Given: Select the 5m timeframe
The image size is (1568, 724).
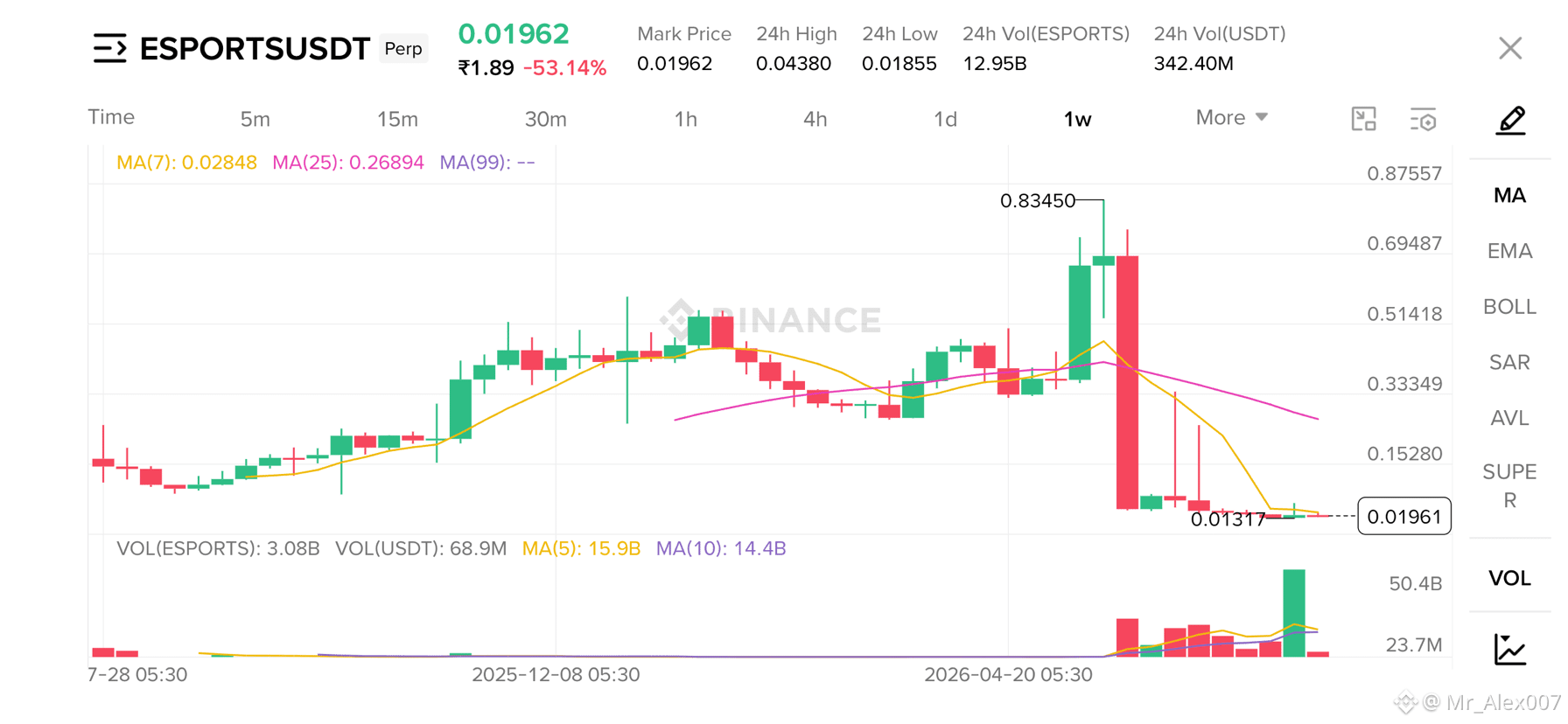Looking at the screenshot, I should [255, 119].
